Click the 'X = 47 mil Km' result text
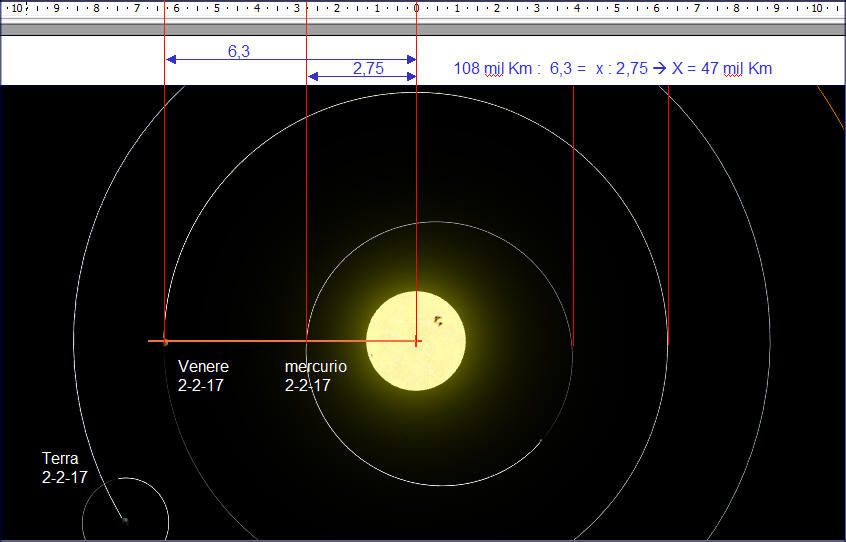 pyautogui.click(x=722, y=68)
